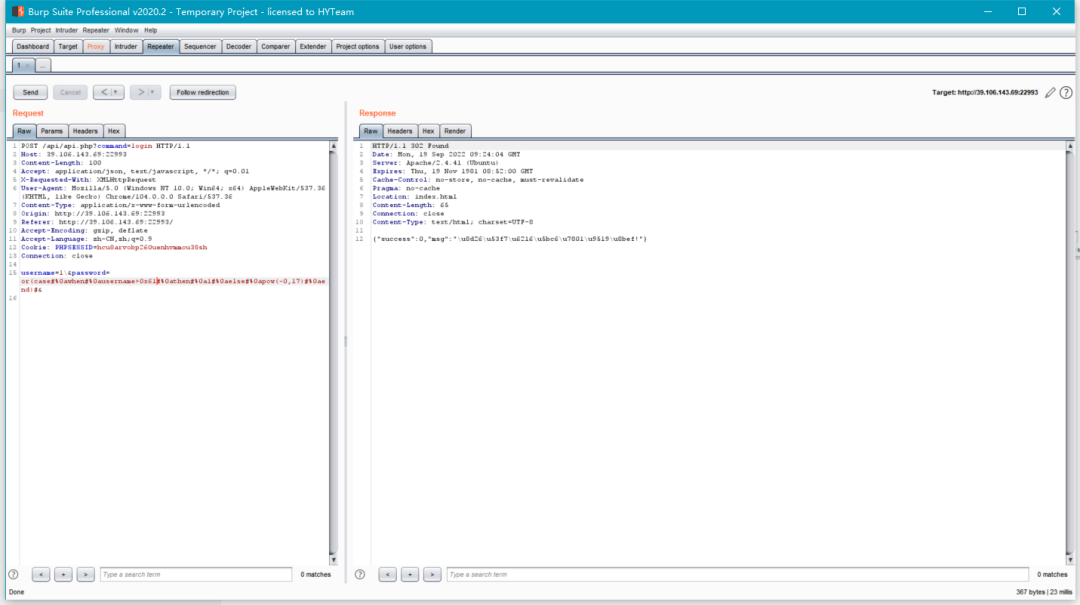Switch to the Proxy tab
This screenshot has height=605, width=1080.
96,47
